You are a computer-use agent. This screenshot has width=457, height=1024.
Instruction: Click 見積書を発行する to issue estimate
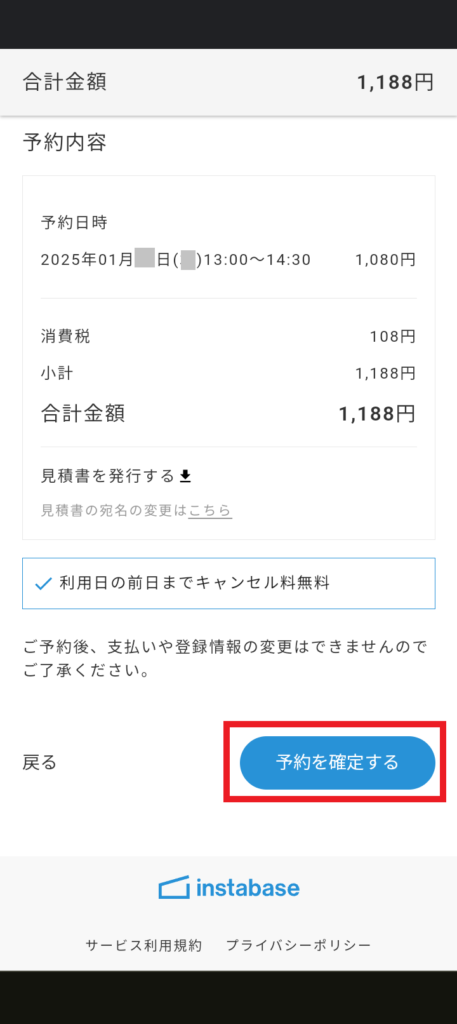(108, 476)
